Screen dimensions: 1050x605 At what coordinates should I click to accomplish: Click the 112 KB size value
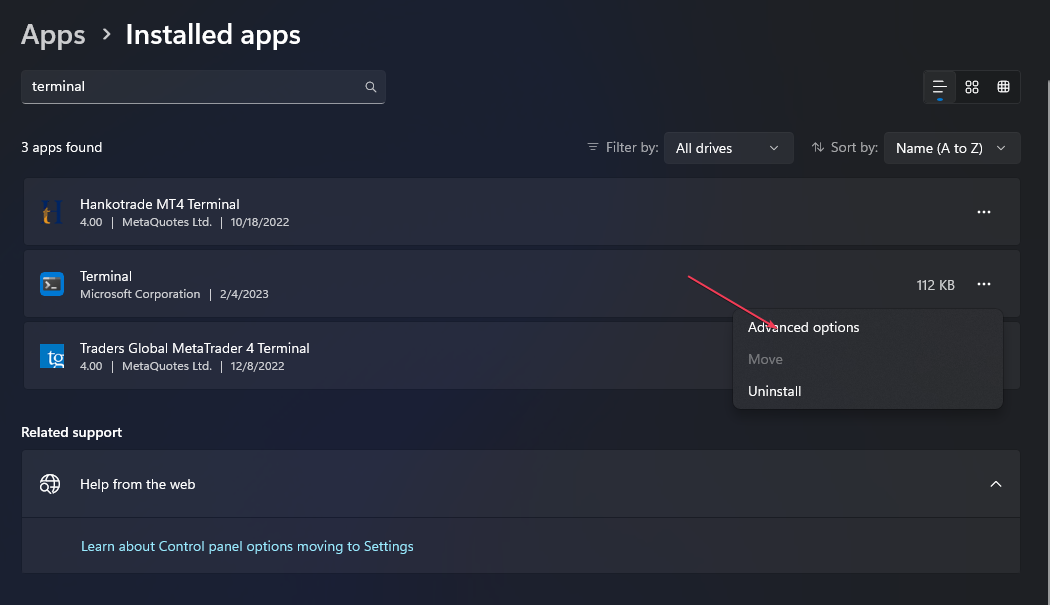935,285
